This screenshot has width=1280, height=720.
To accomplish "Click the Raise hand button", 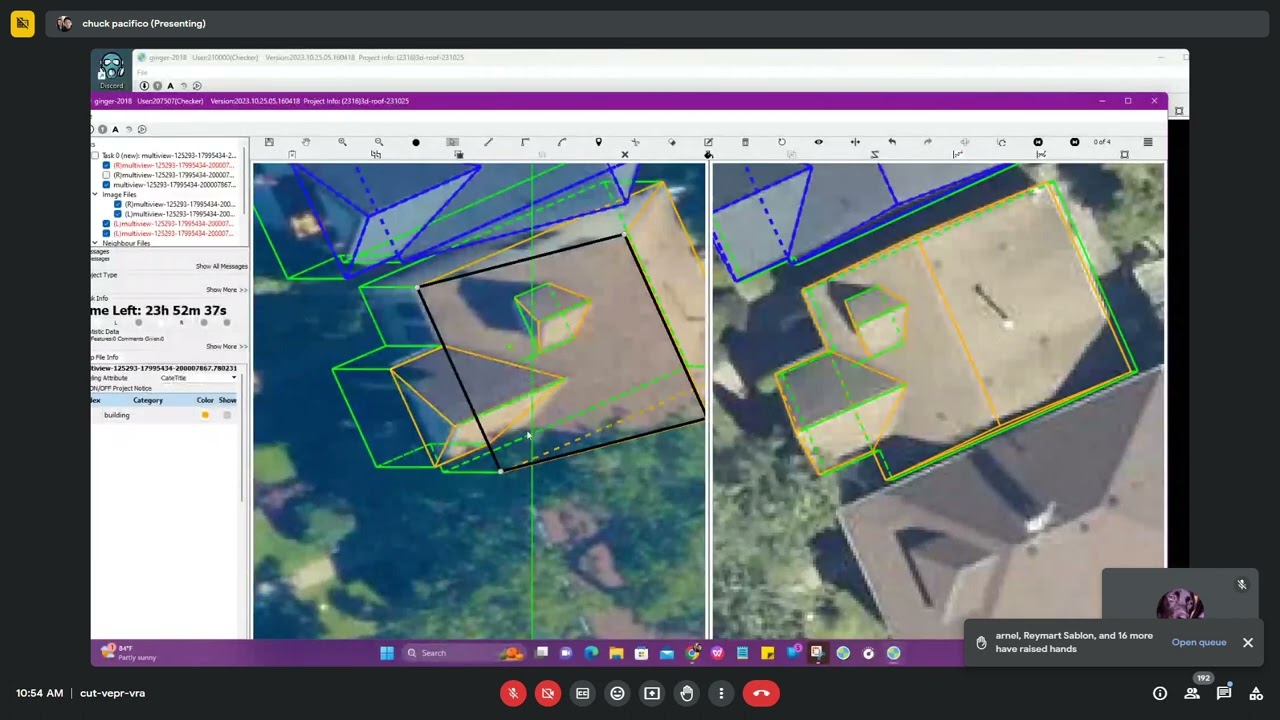I will click(x=687, y=693).
